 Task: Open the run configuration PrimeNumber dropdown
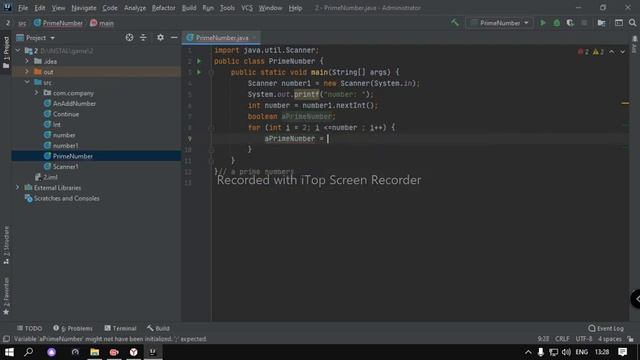500,23
